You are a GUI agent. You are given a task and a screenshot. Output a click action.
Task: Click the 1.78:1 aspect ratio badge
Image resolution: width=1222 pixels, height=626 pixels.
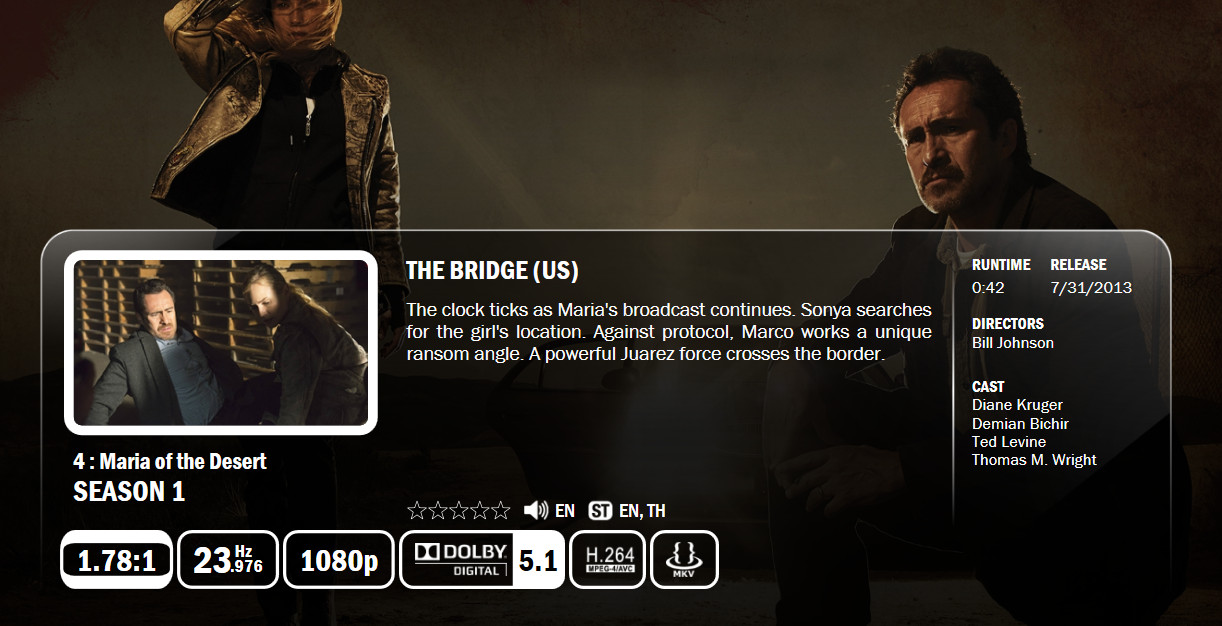point(116,560)
